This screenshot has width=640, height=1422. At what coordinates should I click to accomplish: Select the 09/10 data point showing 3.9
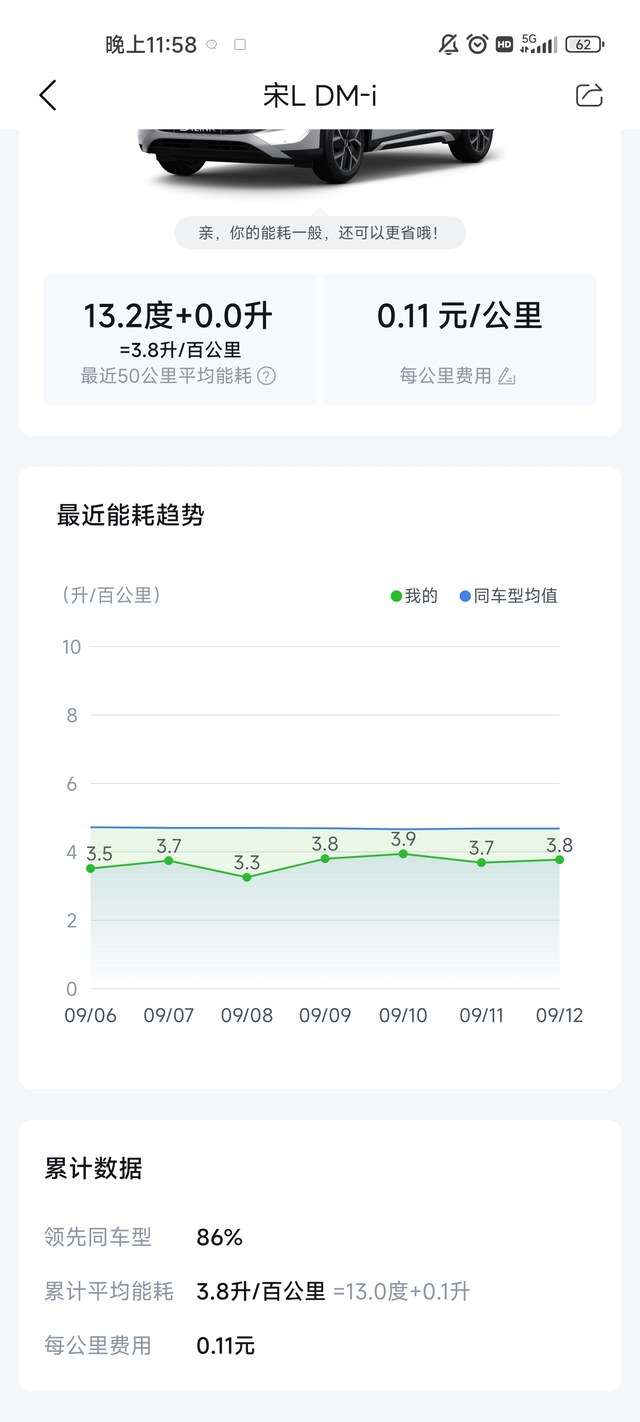403,854
